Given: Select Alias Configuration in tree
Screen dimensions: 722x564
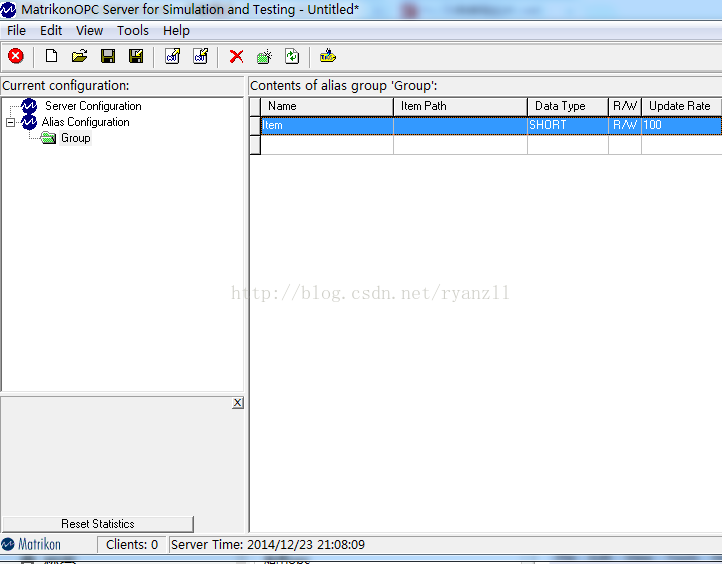Looking at the screenshot, I should coord(85,122).
